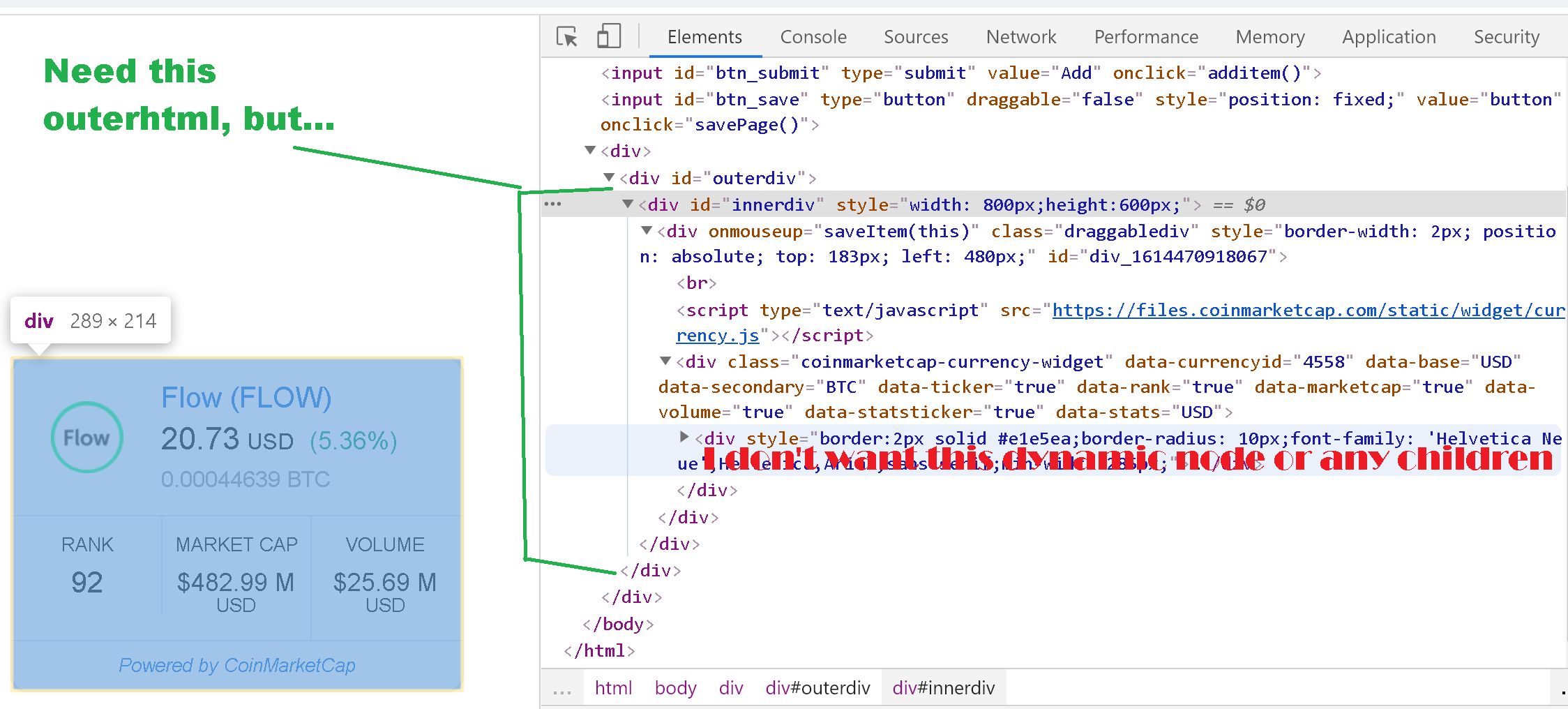Screen dimensions: 1568x709
Task: Click the breadcrumb overflow ellipsis
Action: (562, 688)
